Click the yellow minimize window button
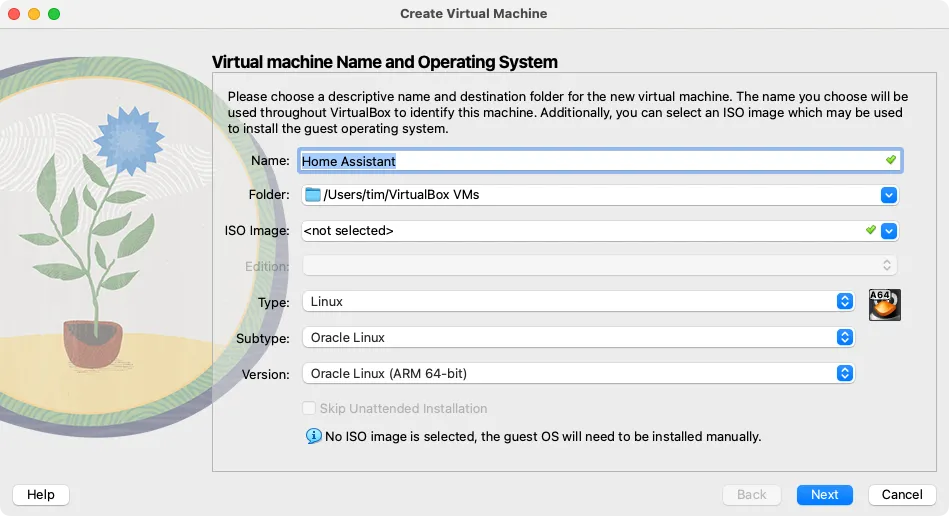 [34, 14]
